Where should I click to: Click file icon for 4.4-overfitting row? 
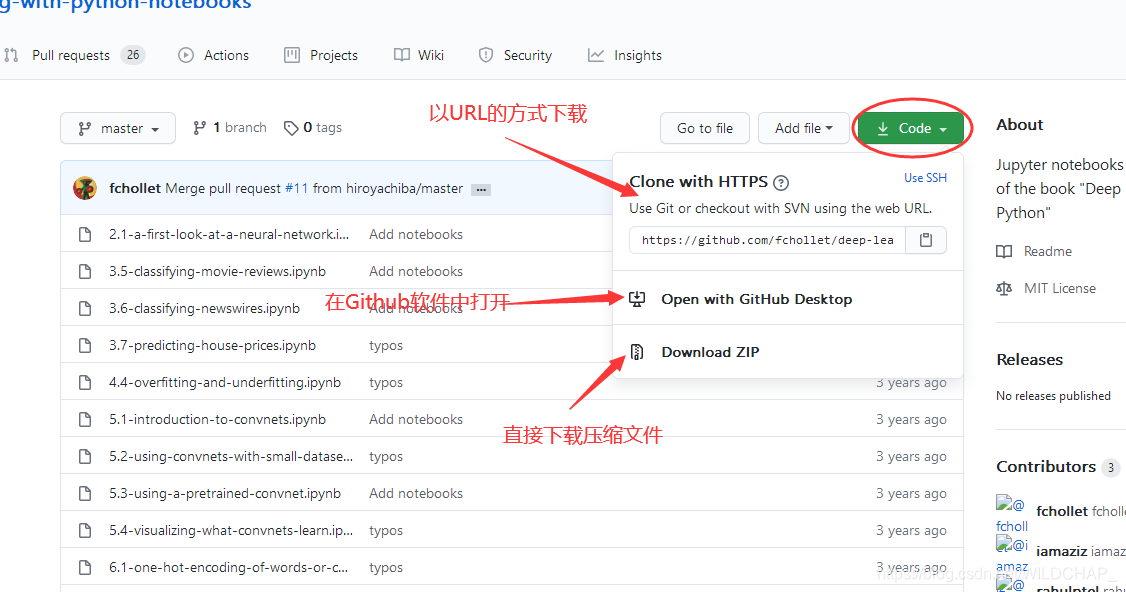point(85,382)
